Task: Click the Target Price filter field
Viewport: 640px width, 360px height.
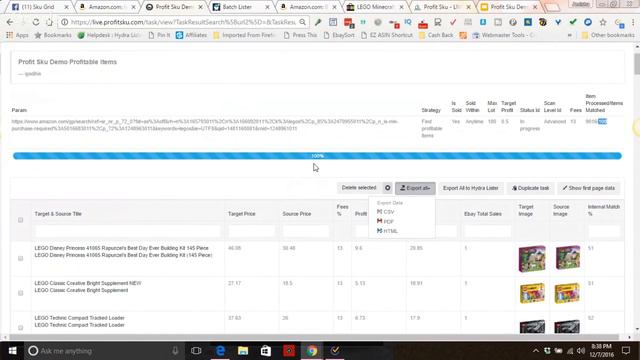Action: pyautogui.click(x=251, y=231)
